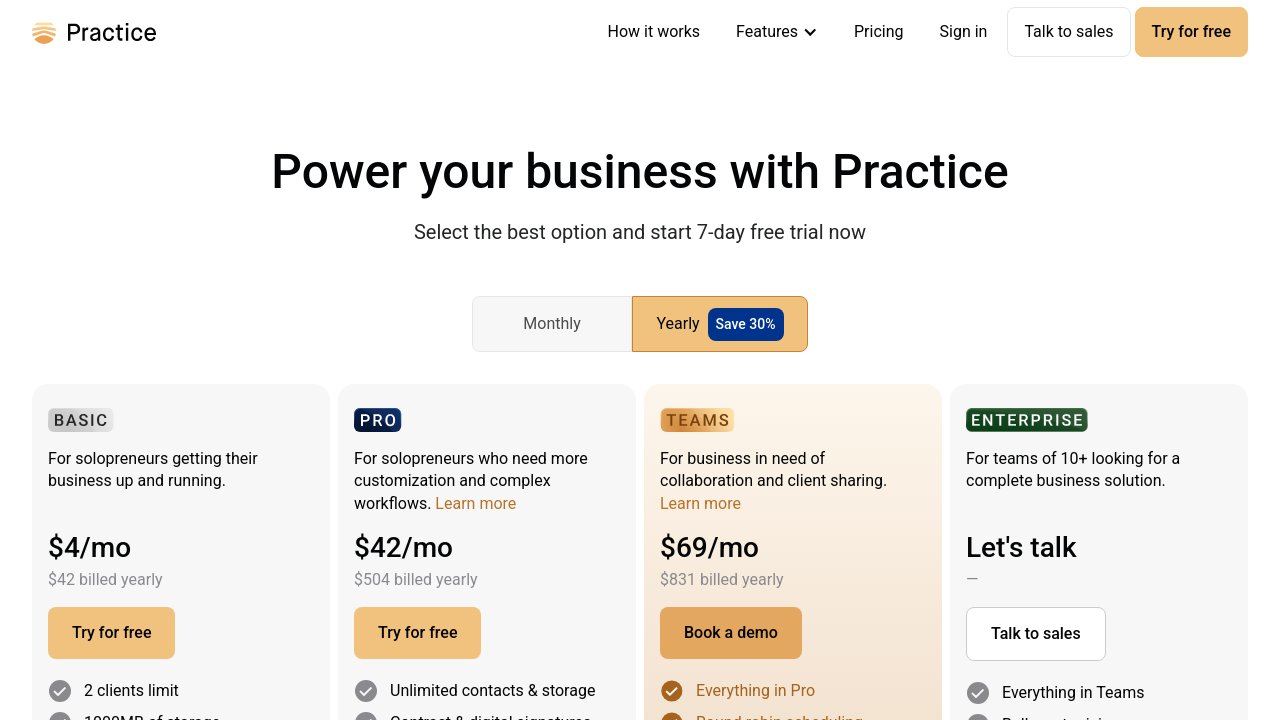1280x720 pixels.
Task: Open Learn more link in Pro card
Action: click(x=475, y=504)
